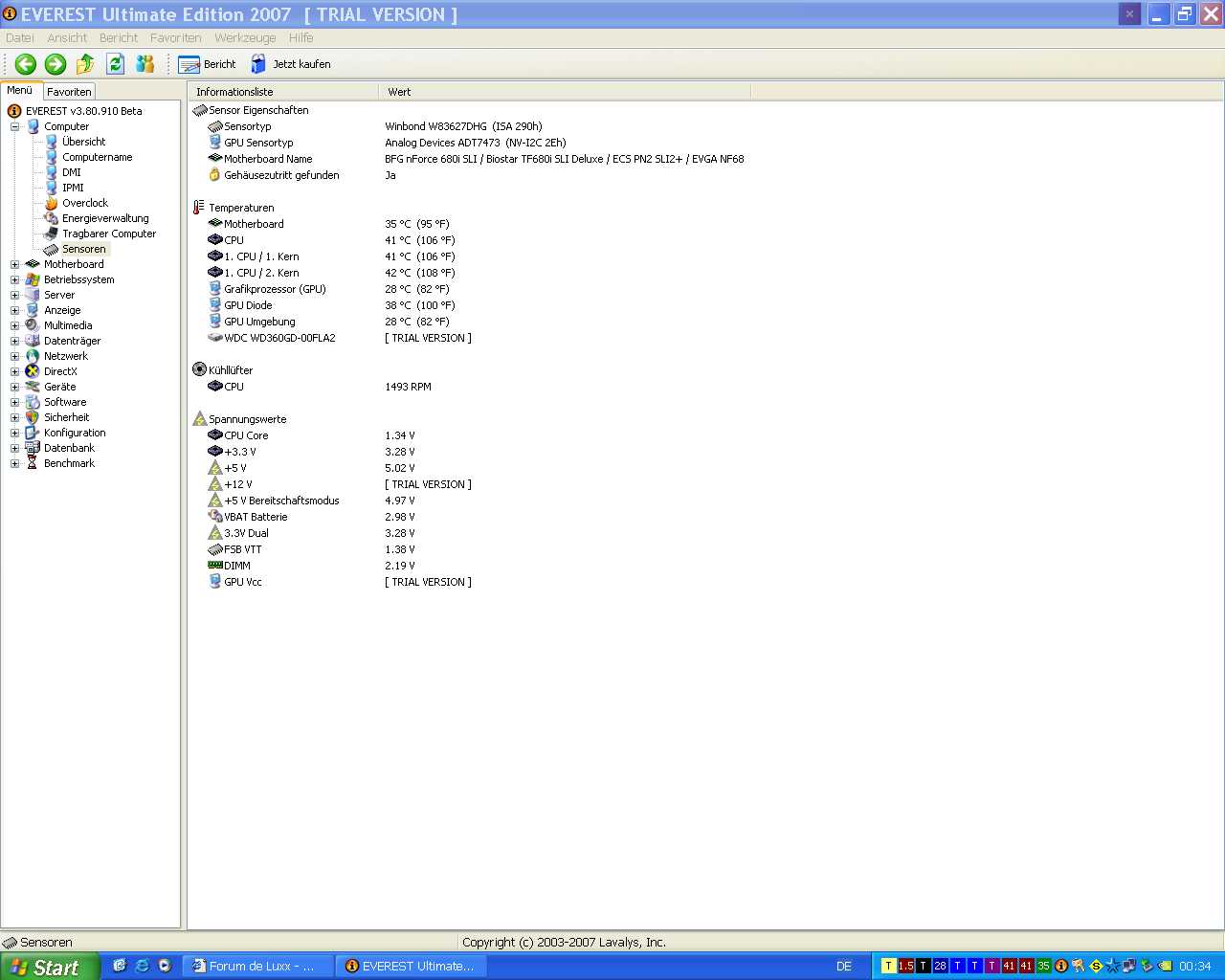
Task: Click the Windows Start button
Action: pos(50,967)
